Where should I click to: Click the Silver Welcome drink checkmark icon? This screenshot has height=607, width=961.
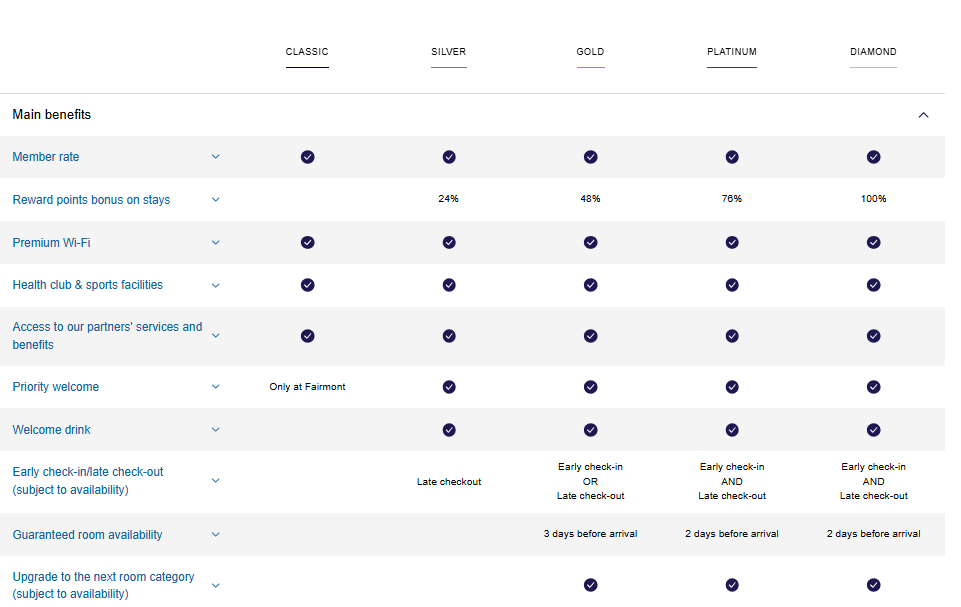pos(449,430)
